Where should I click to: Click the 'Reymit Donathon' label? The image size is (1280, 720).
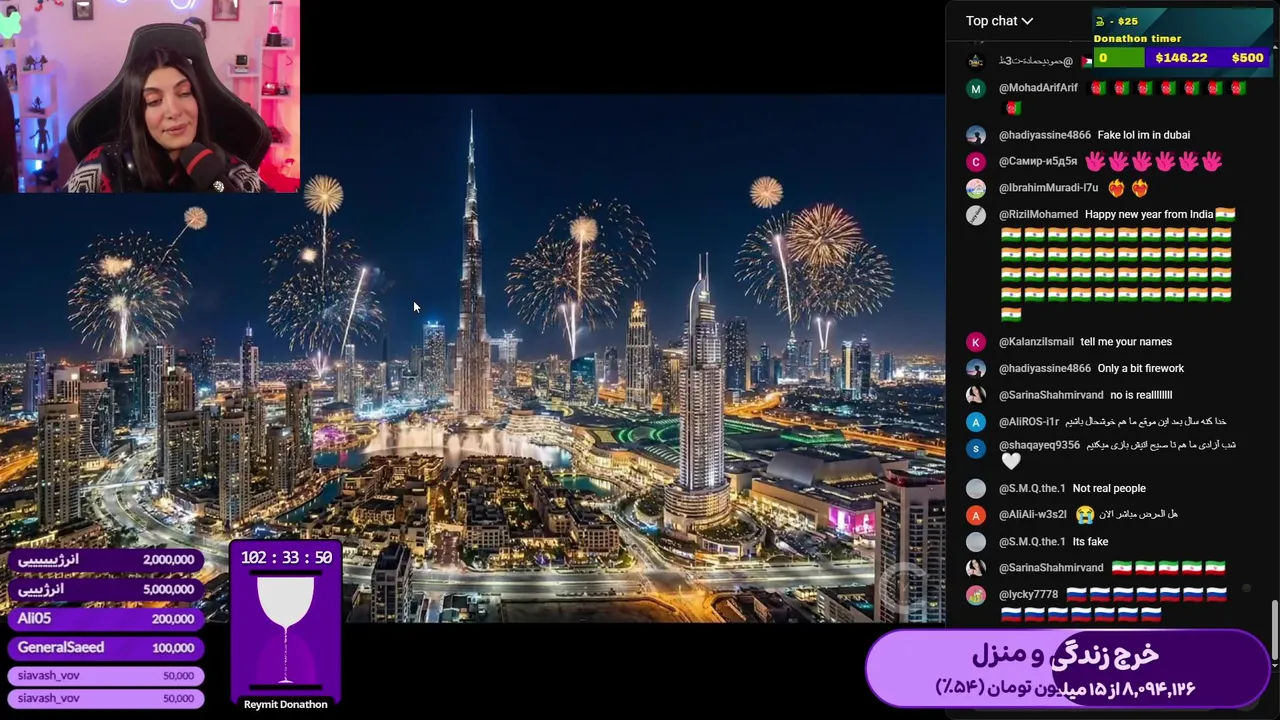(286, 704)
